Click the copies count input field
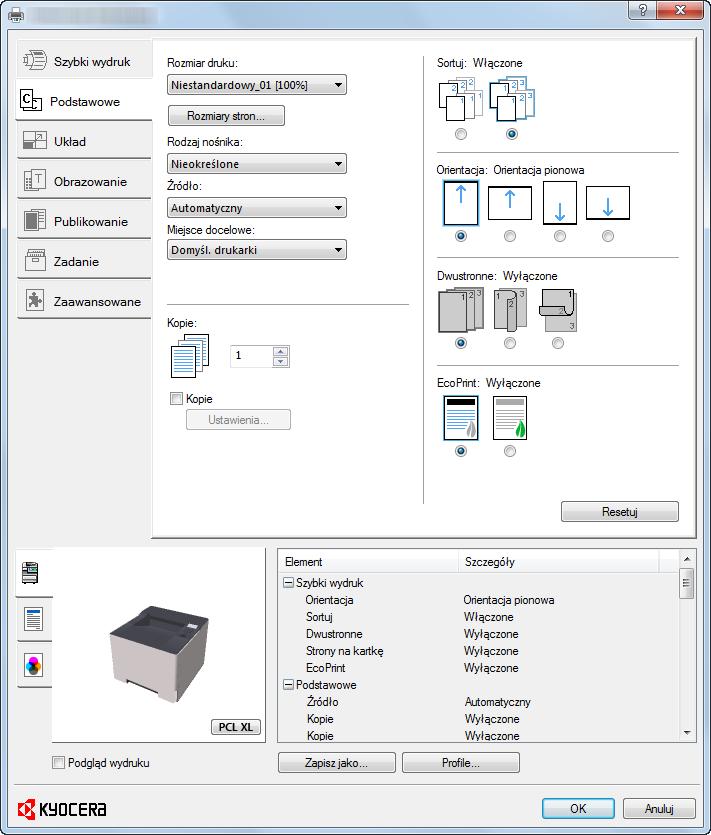The image size is (711, 835). point(251,356)
